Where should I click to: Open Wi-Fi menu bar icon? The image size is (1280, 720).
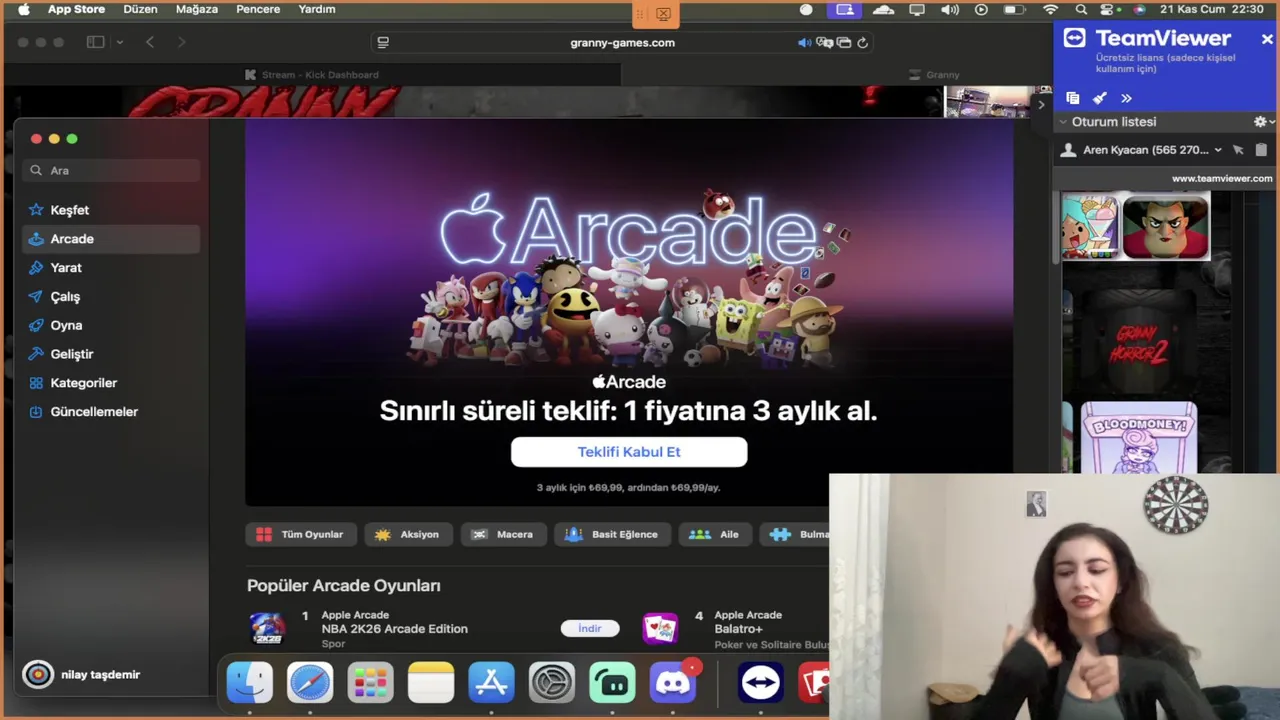tap(1050, 9)
